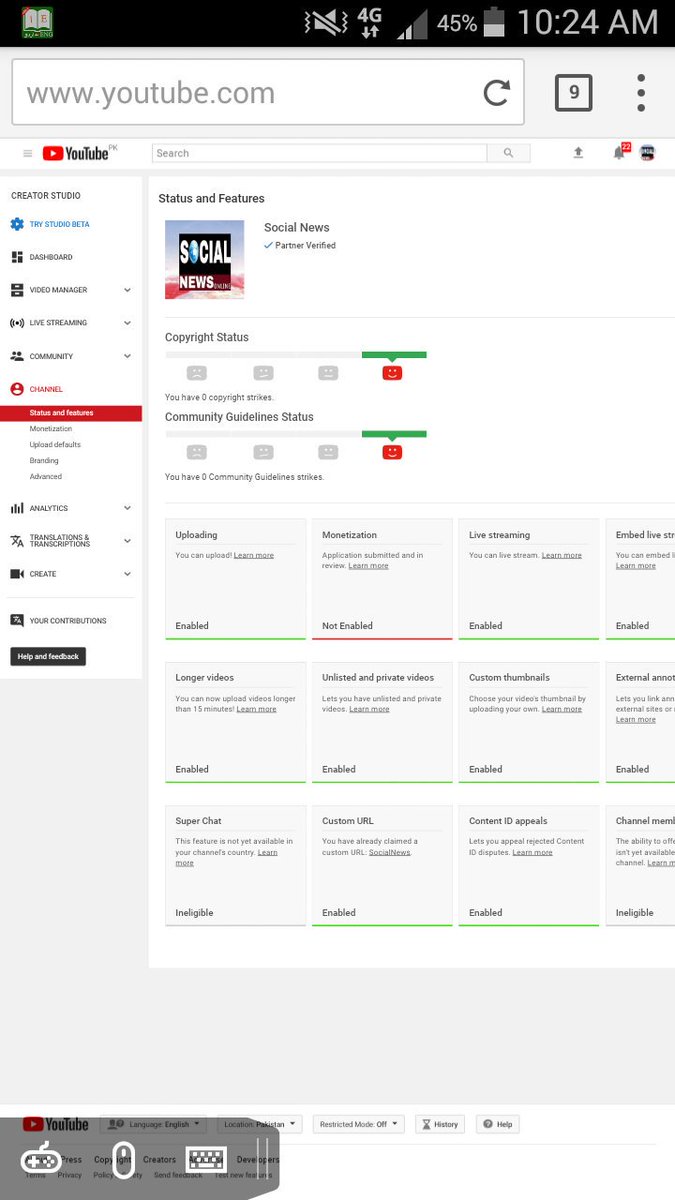
Task: Click the Creators footer link
Action: [159, 1160]
